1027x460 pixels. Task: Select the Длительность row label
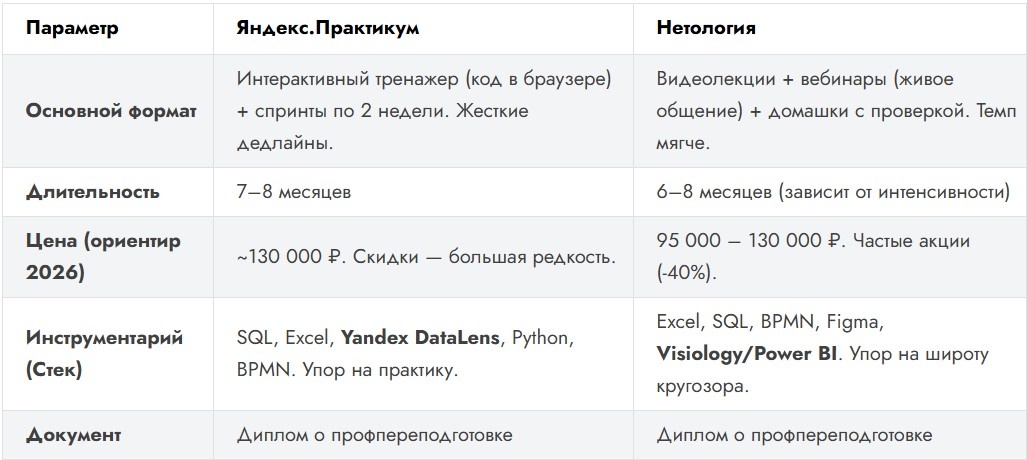[x=92, y=193]
